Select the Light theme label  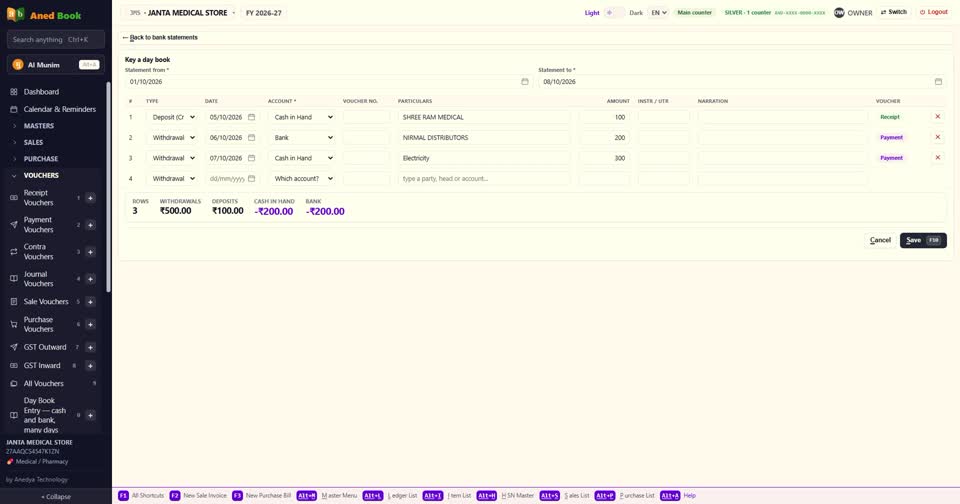[591, 12]
